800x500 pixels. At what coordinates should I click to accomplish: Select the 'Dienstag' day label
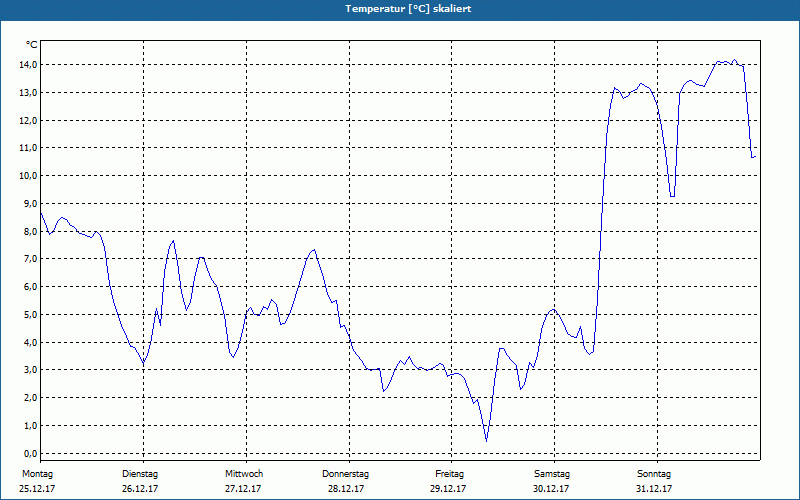pos(140,474)
